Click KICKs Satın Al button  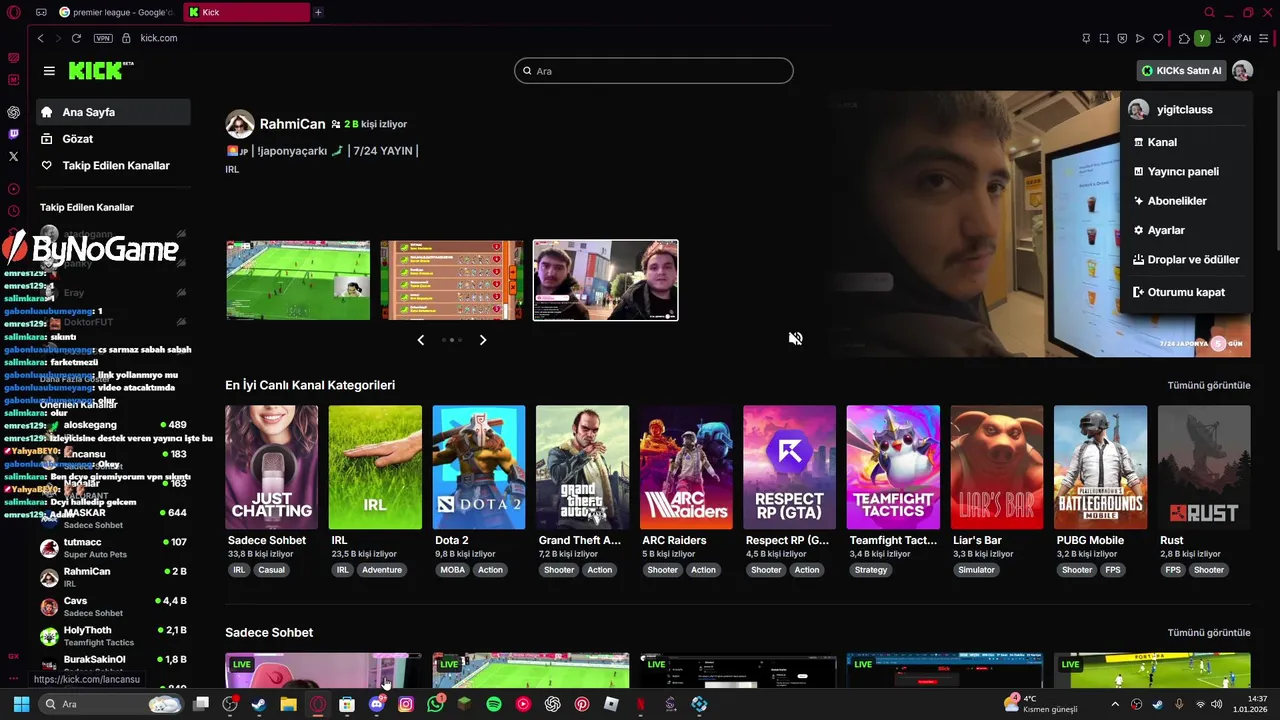(1182, 71)
